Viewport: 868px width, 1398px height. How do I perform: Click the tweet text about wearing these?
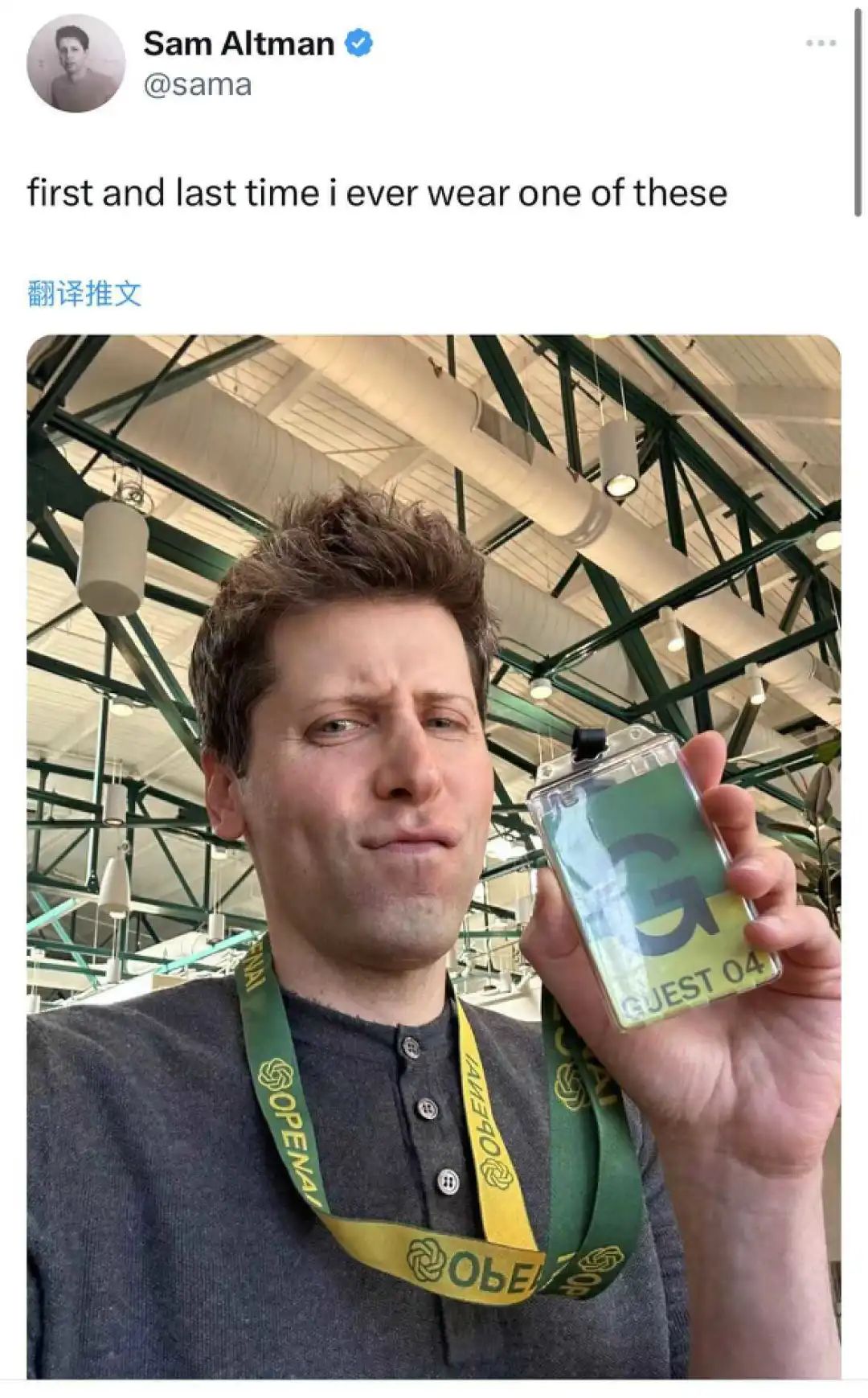[x=377, y=193]
